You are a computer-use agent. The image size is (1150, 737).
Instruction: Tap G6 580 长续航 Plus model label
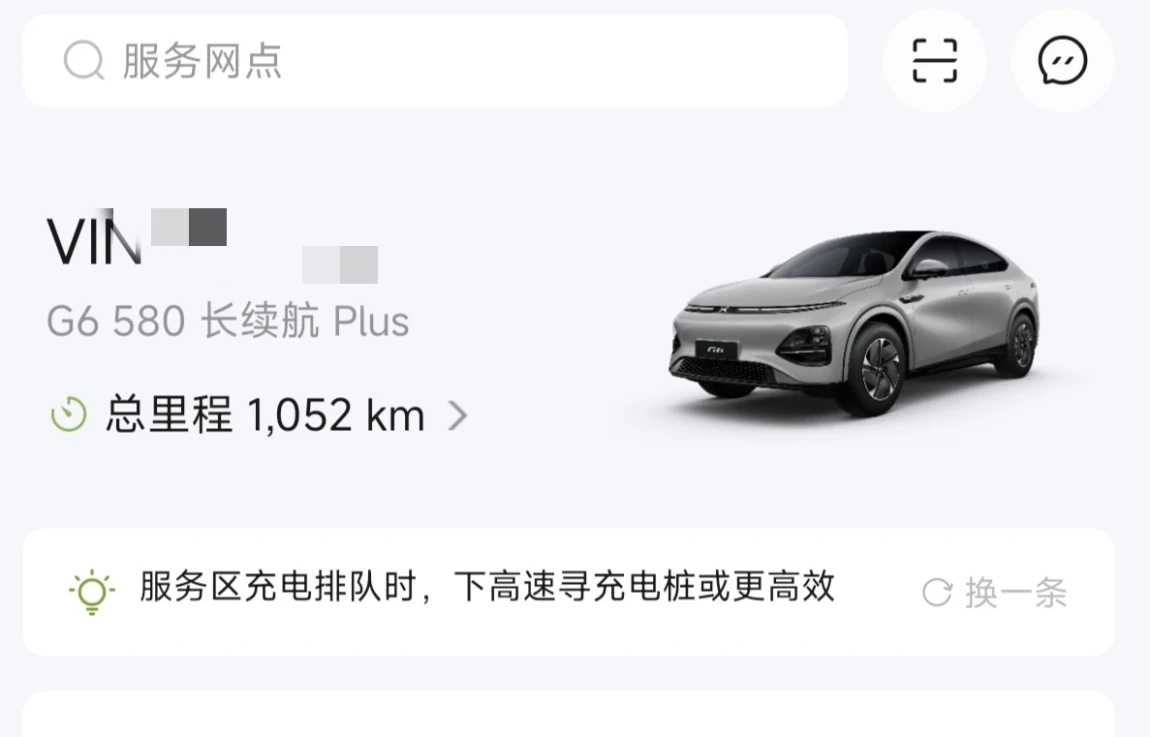[x=228, y=321]
